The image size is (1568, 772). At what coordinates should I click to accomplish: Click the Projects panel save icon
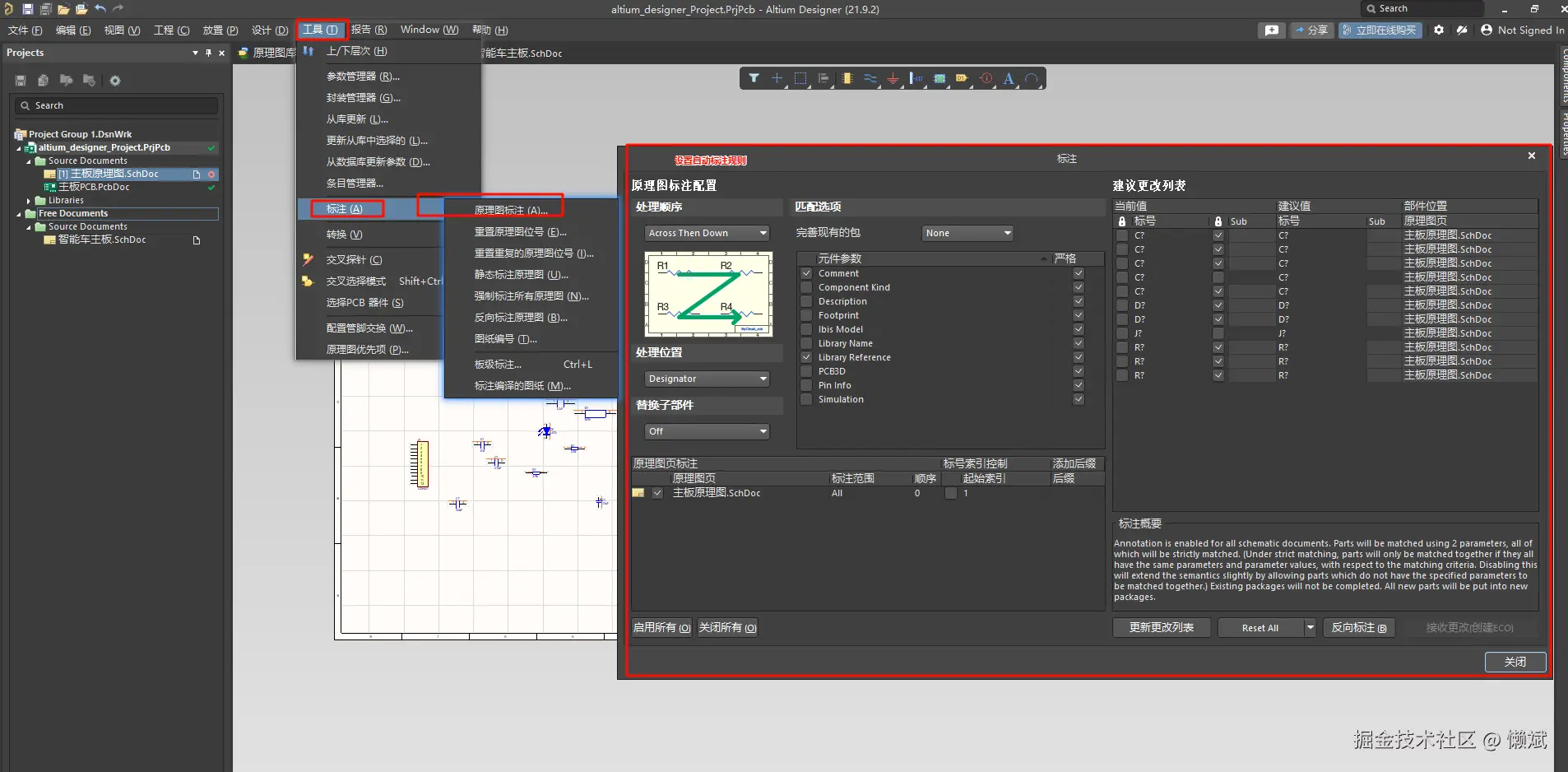click(21, 81)
